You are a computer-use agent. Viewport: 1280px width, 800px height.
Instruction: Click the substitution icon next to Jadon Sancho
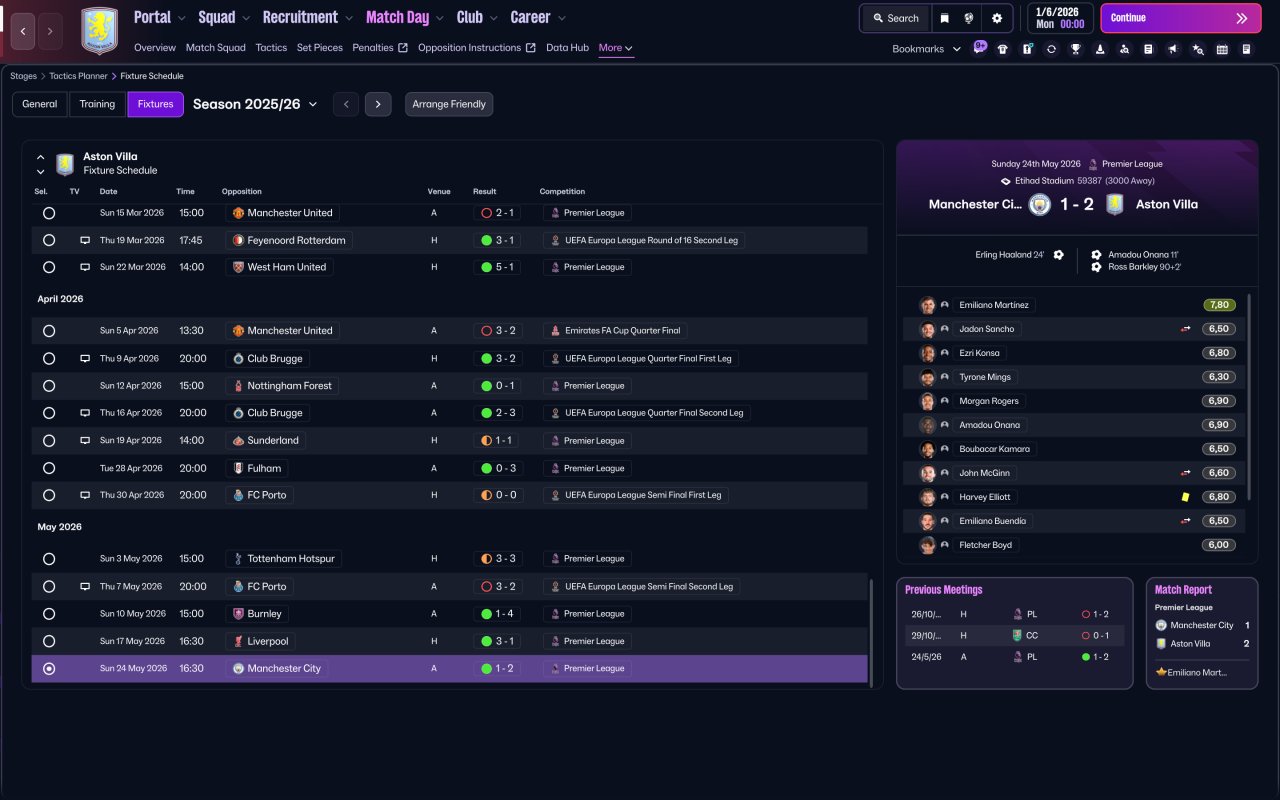coord(1185,329)
